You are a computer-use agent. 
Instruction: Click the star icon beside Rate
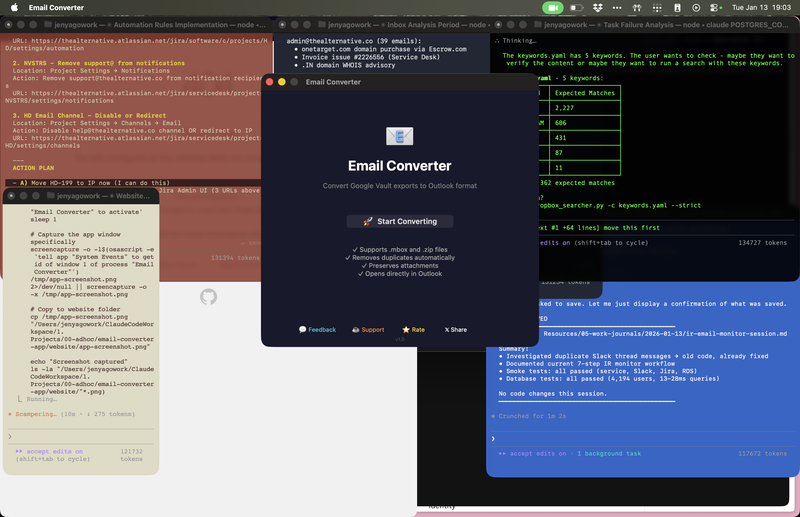click(406, 330)
